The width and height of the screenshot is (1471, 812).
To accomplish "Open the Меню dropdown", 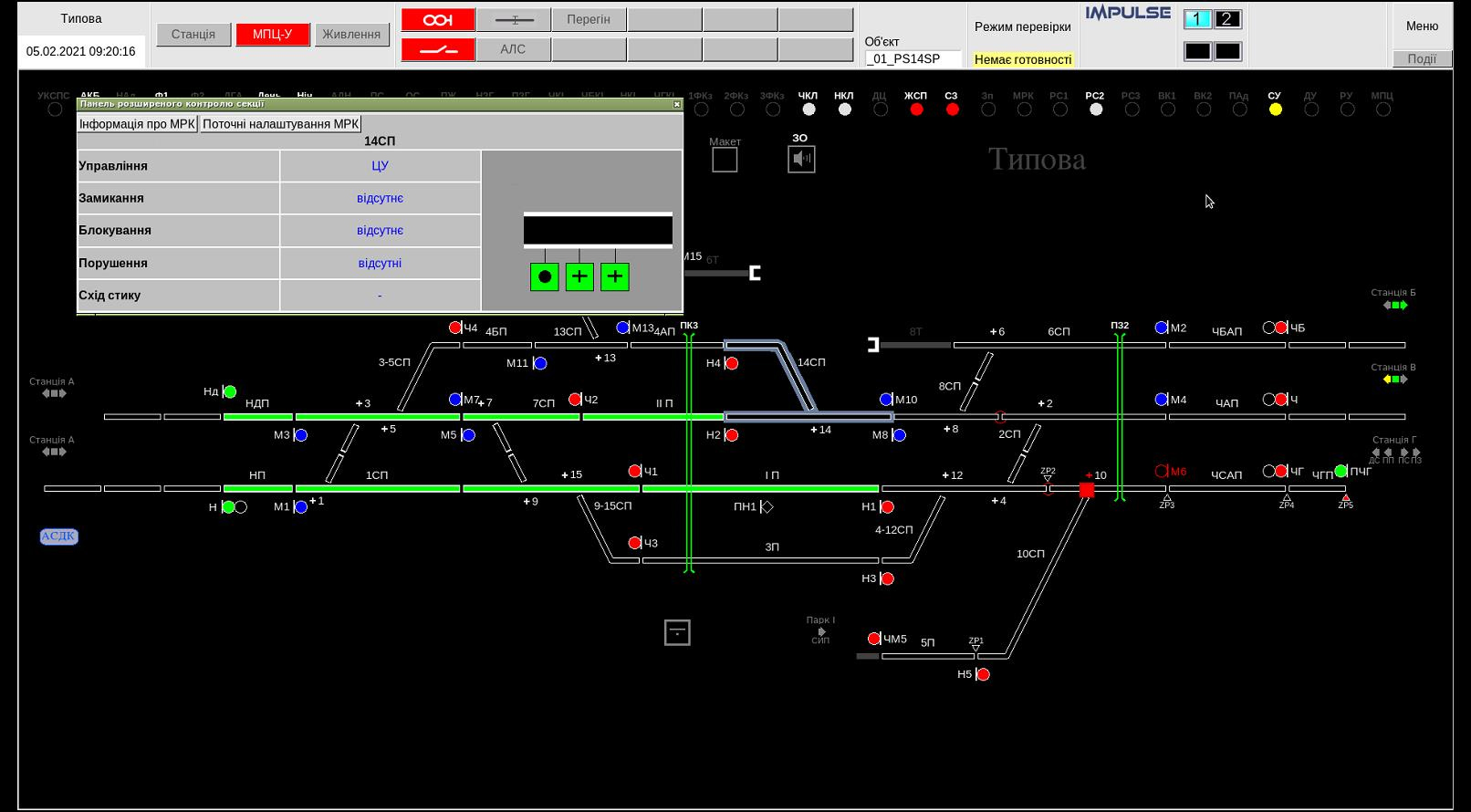I will (1421, 26).
